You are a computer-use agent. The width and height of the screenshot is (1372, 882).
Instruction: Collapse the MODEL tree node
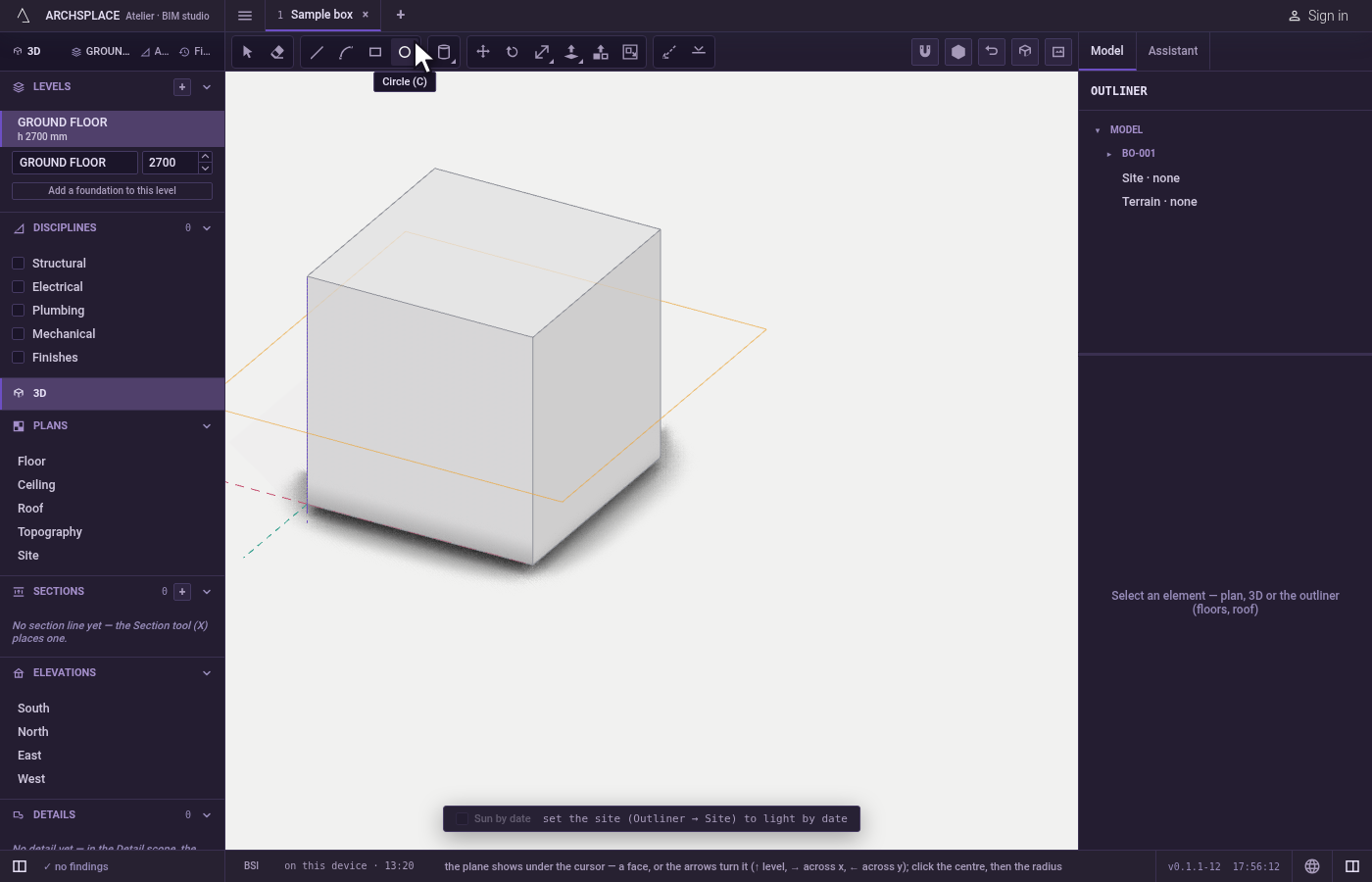pyautogui.click(x=1098, y=130)
